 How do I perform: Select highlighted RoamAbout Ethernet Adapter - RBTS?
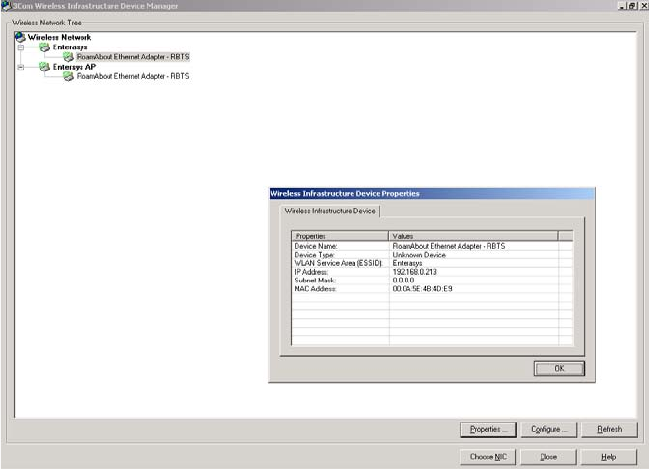pos(133,57)
